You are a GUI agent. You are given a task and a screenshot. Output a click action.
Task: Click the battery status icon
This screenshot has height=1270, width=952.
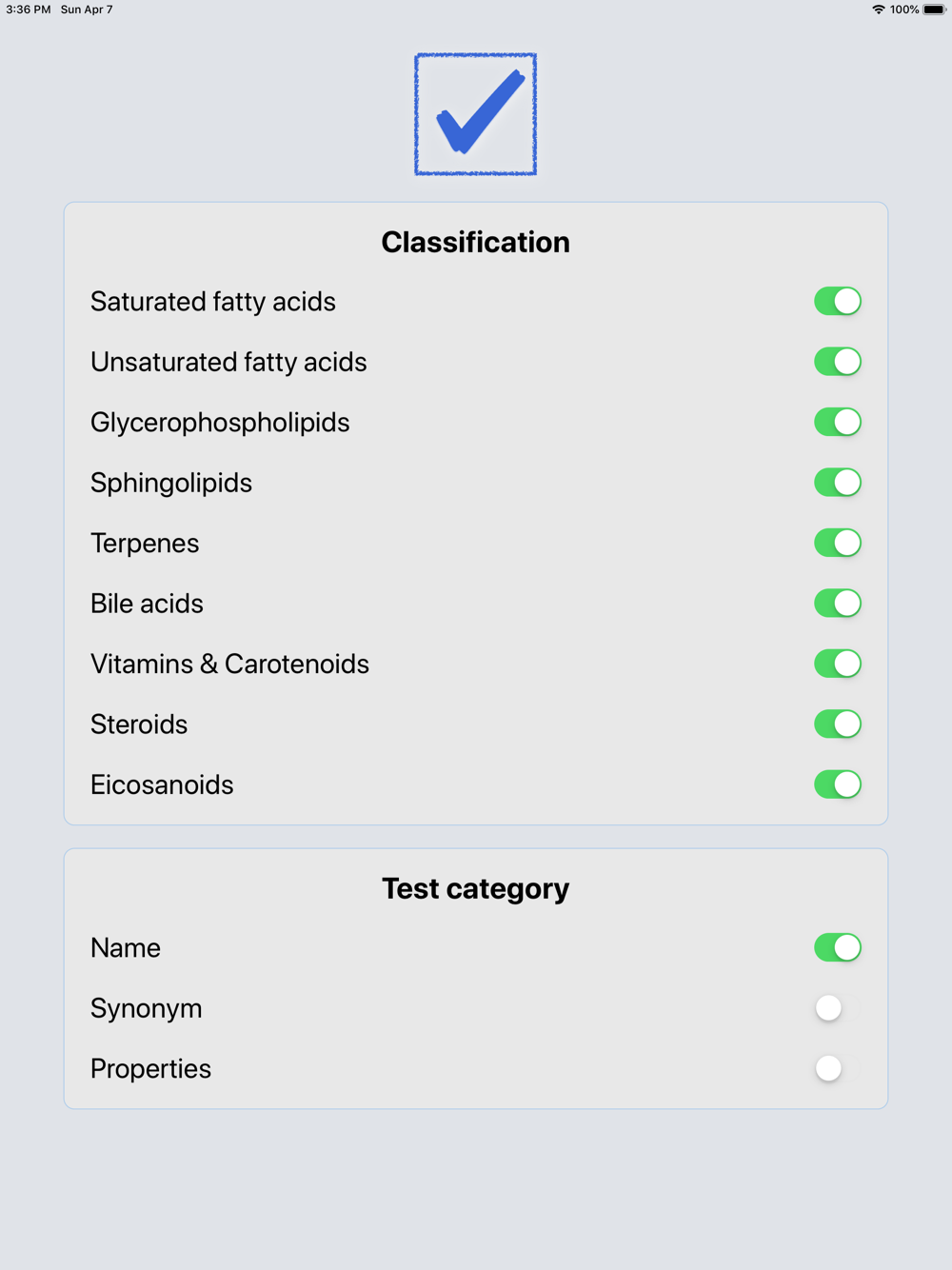[935, 10]
